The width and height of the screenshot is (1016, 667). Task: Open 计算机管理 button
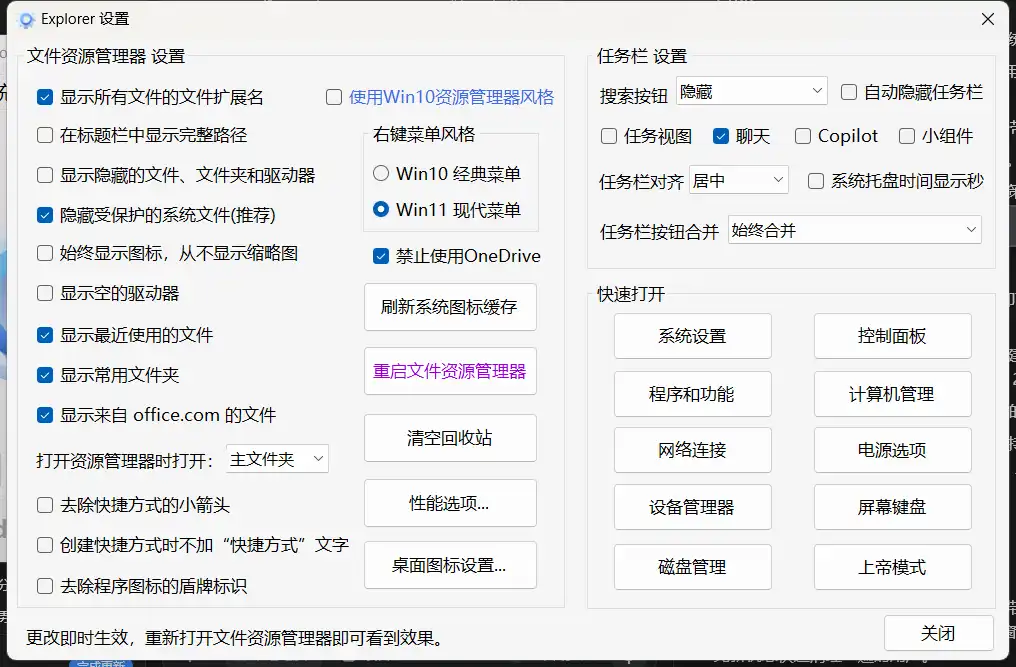click(893, 394)
